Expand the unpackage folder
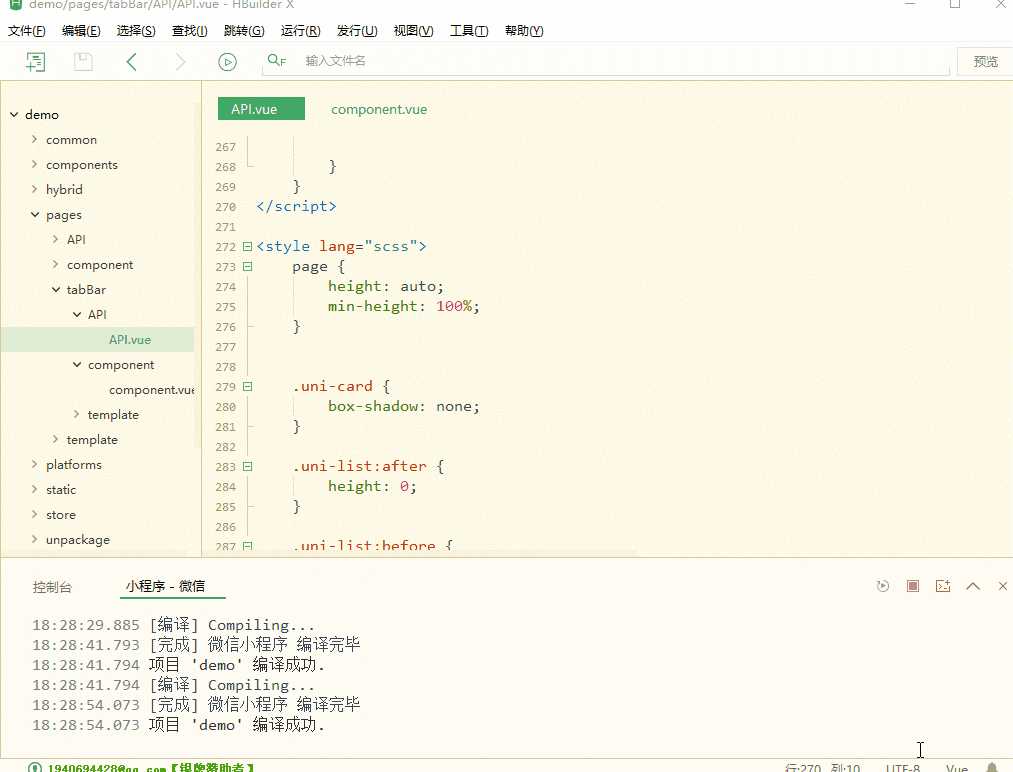The image size is (1013, 772). tap(35, 539)
